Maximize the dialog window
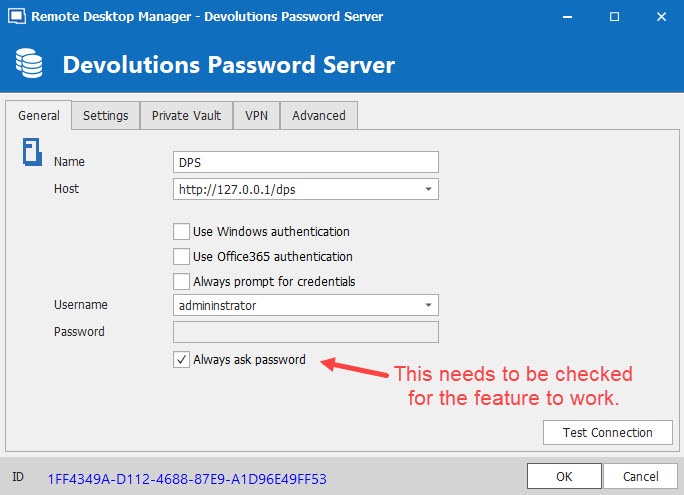The width and height of the screenshot is (684, 495). tap(614, 16)
